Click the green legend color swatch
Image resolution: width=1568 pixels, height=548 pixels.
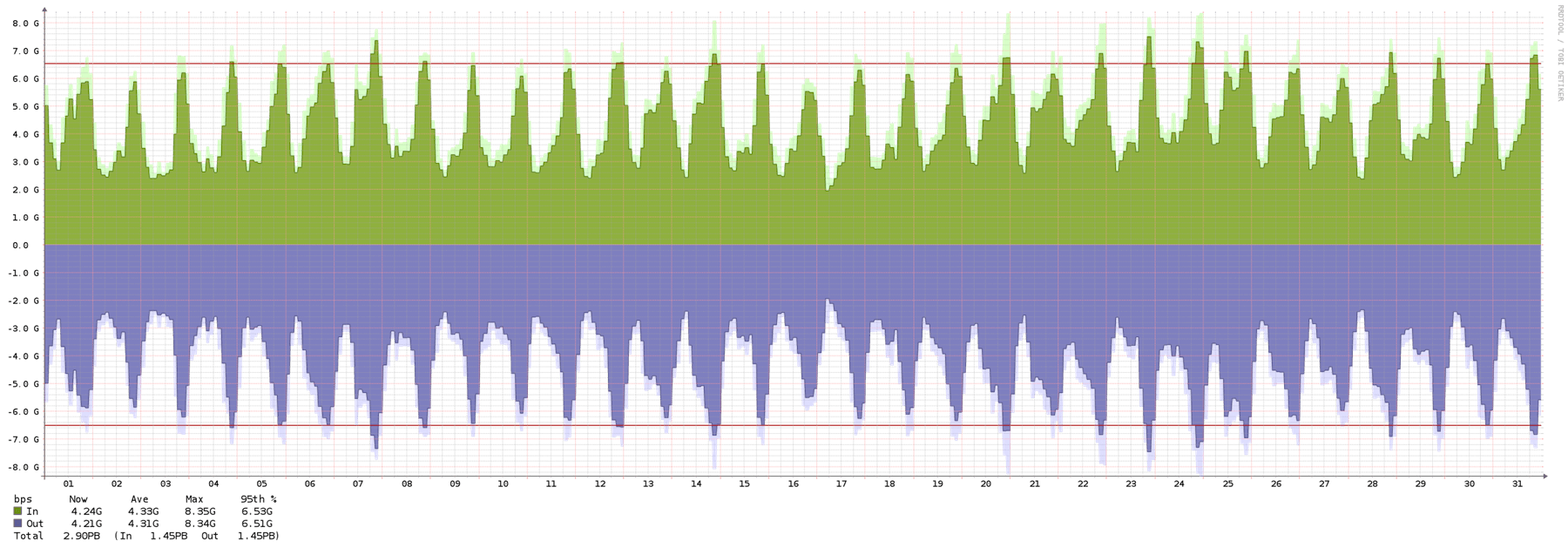click(17, 510)
